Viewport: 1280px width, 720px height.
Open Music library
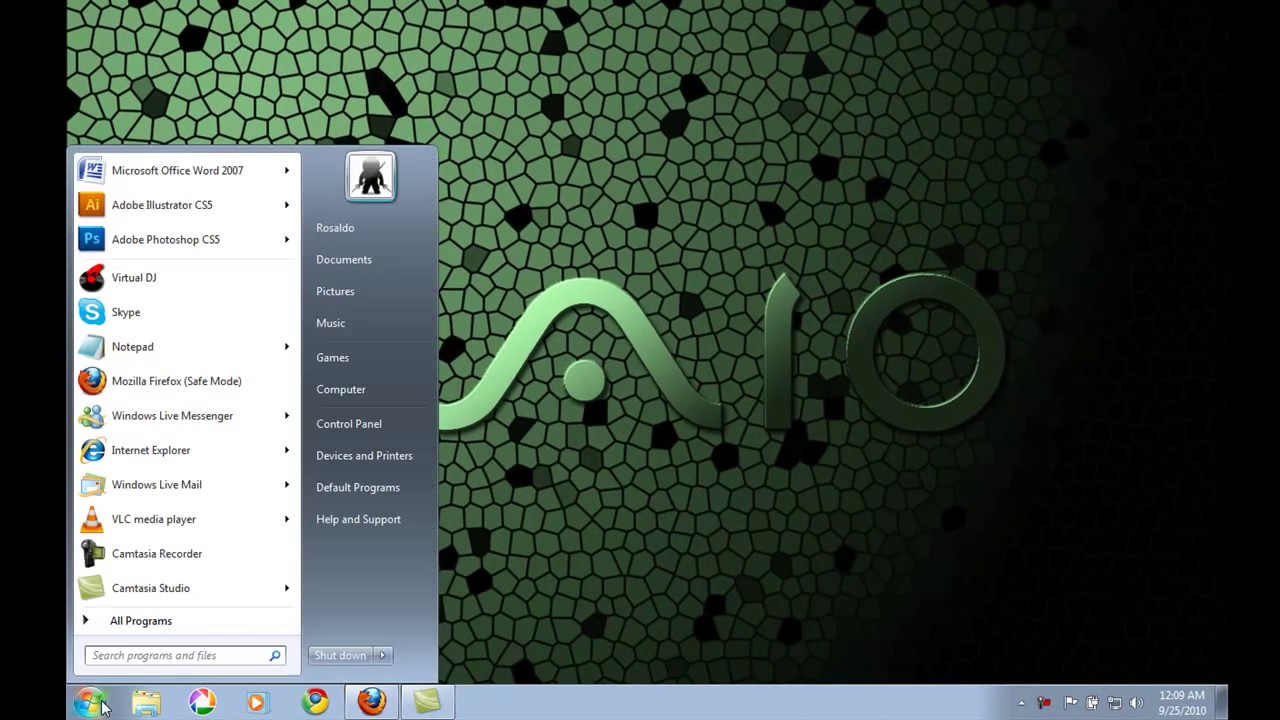(x=330, y=324)
